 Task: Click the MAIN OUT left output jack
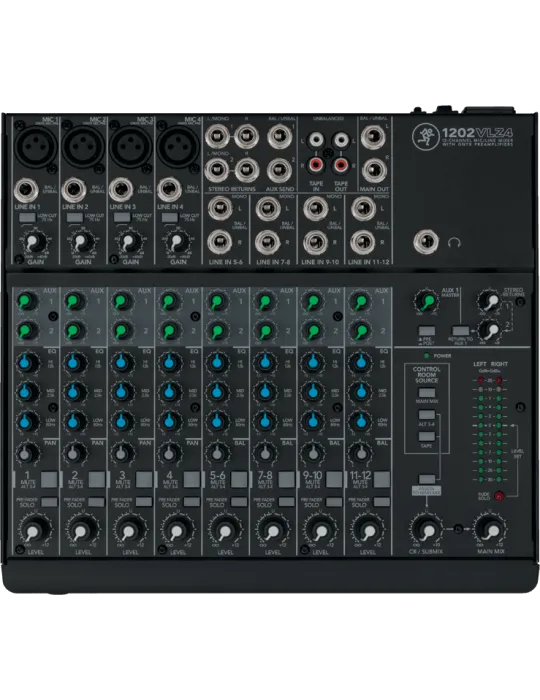tap(374, 137)
